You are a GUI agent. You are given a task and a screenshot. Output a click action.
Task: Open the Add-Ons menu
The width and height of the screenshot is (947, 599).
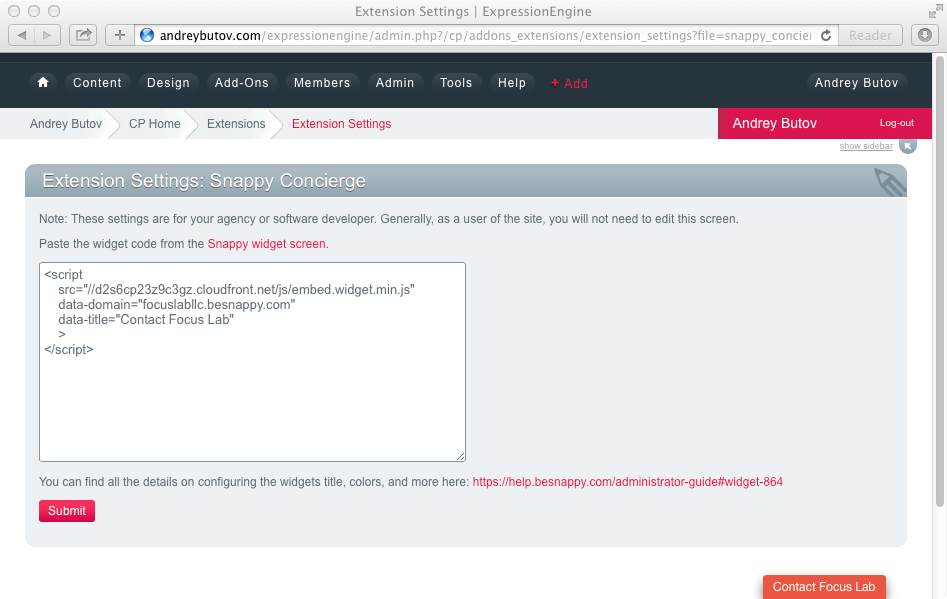point(242,83)
